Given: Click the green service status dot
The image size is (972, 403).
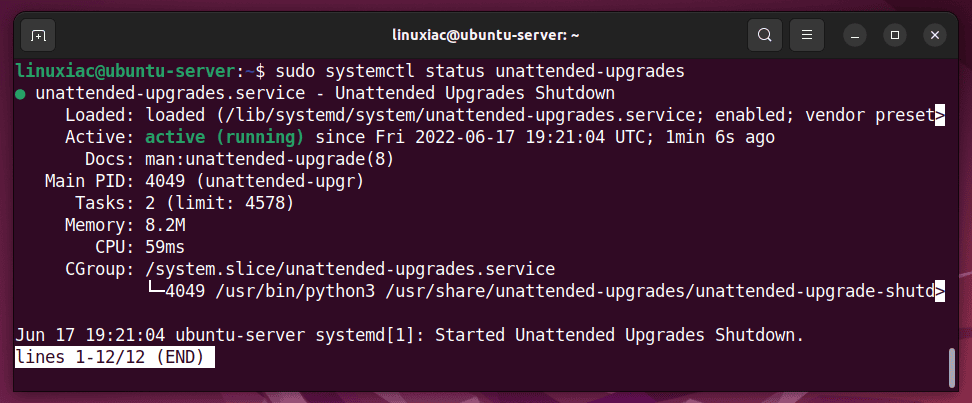Looking at the screenshot, I should click(x=20, y=94).
